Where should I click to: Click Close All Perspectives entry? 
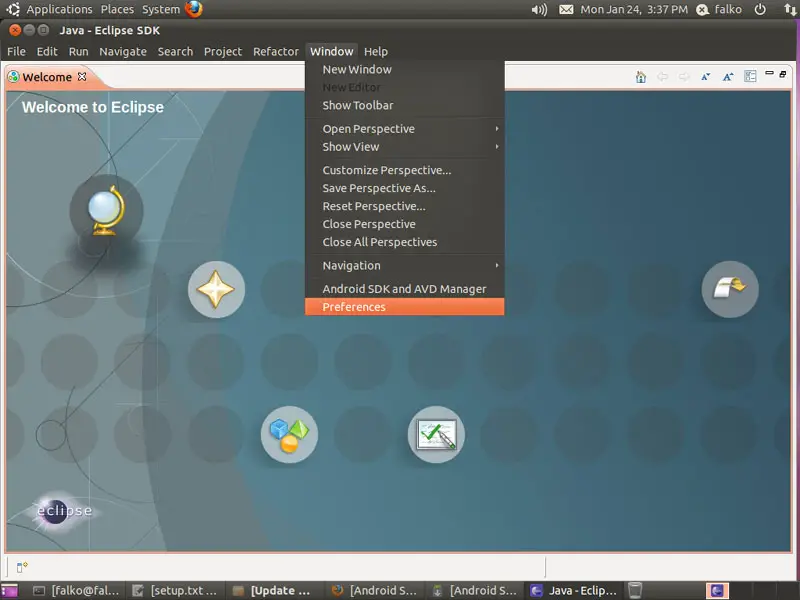(x=405, y=242)
